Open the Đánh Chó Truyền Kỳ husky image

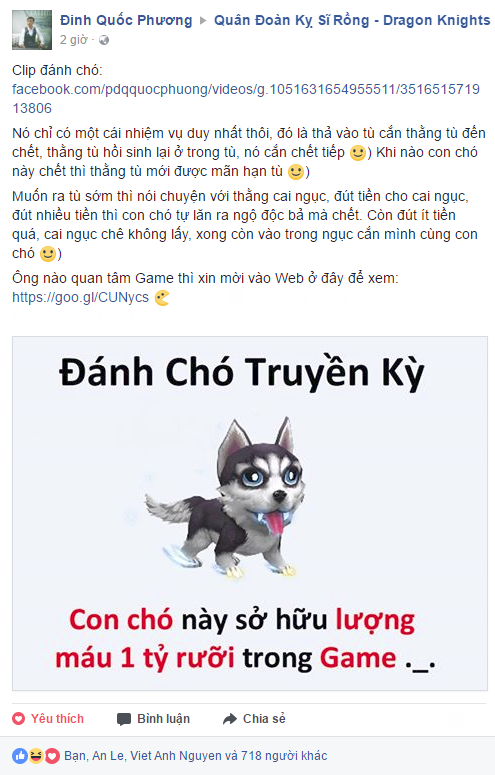click(x=250, y=514)
